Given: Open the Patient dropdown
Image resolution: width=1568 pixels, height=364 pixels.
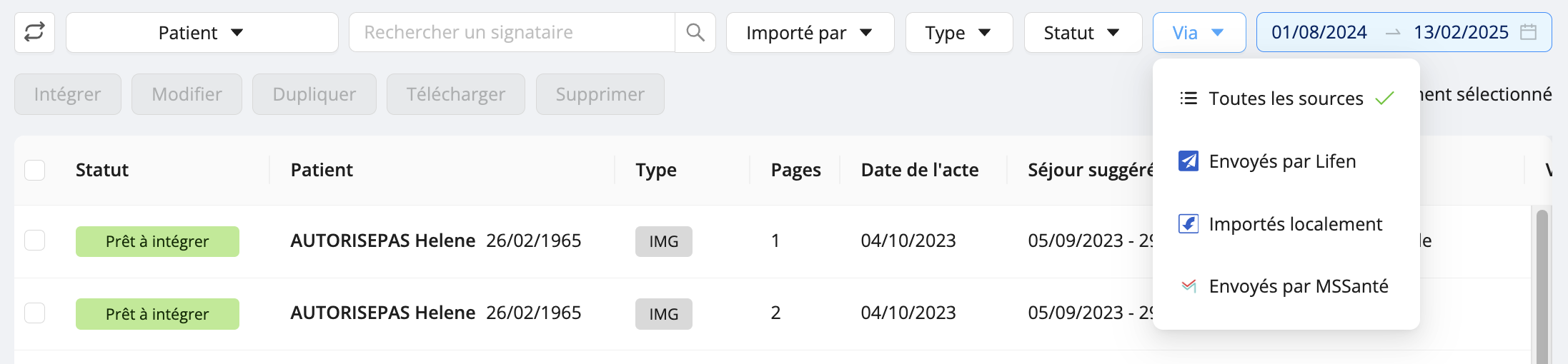Looking at the screenshot, I should [202, 32].
